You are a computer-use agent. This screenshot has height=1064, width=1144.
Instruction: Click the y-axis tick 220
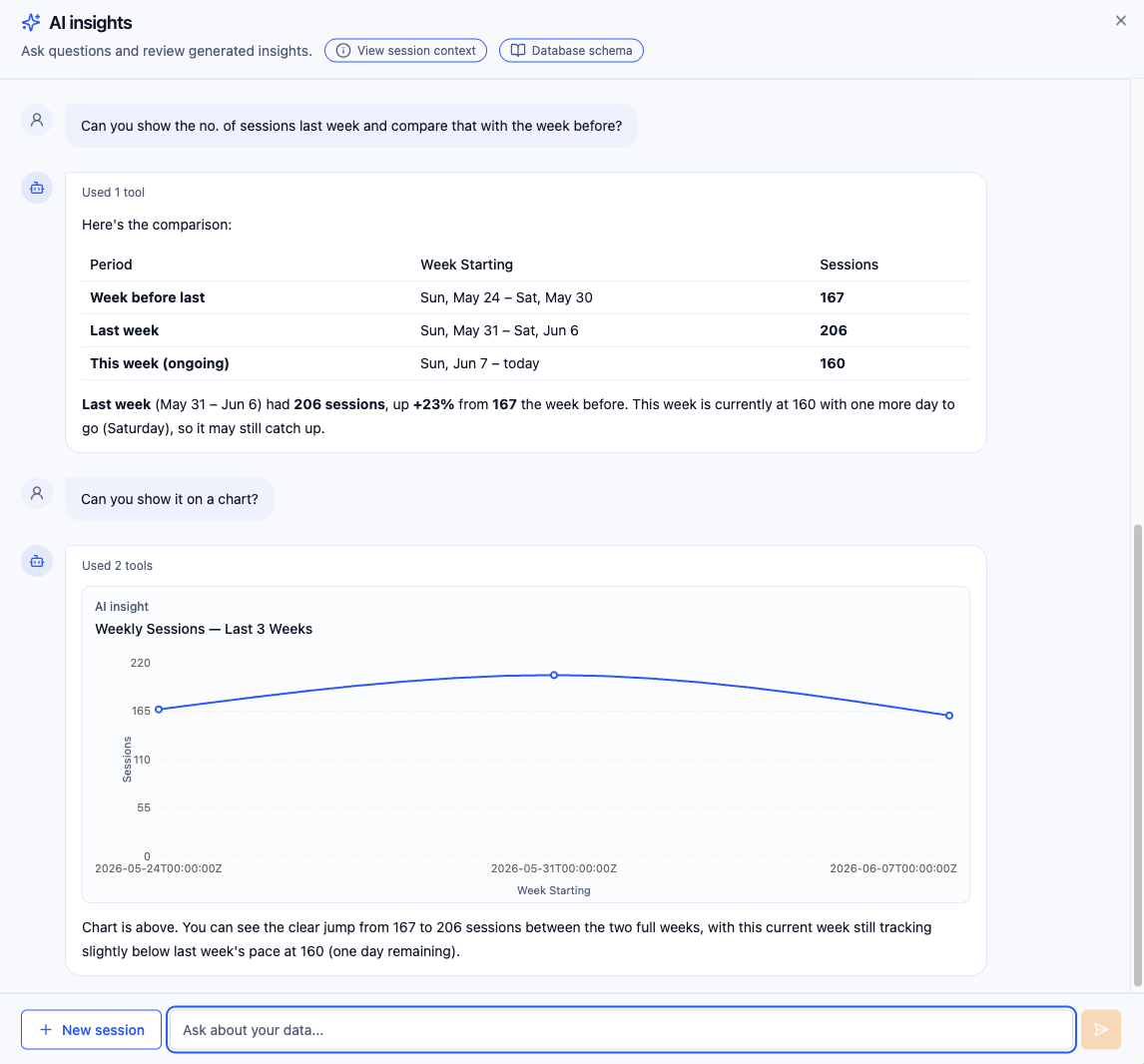[x=140, y=663]
